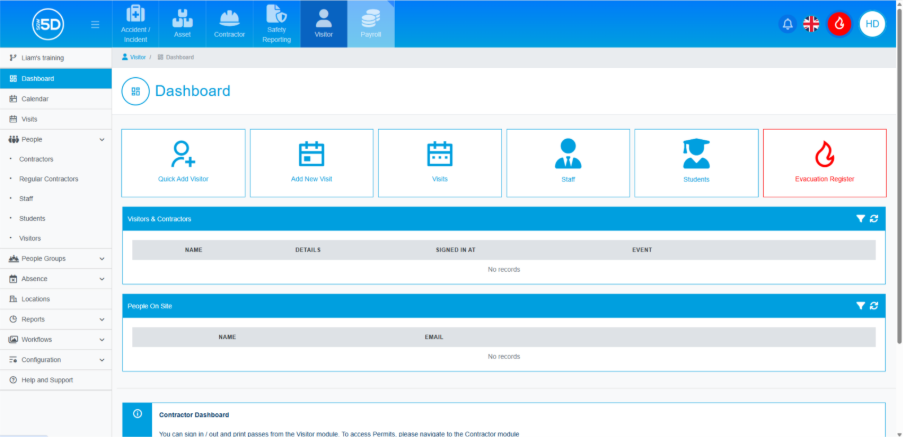Switch to the Contractor module tab

pos(229,24)
